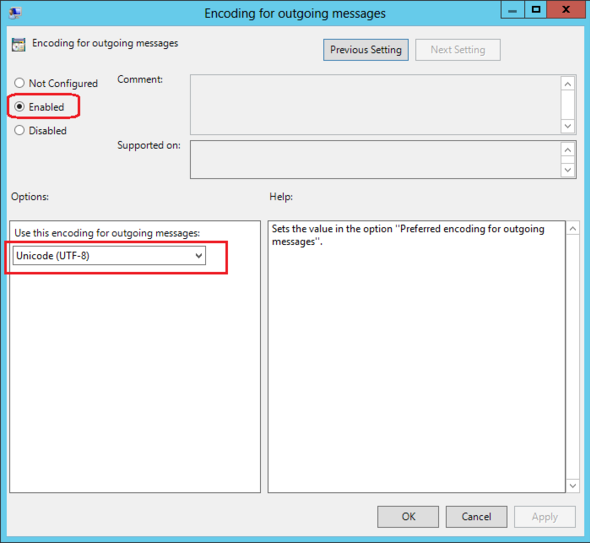This screenshot has height=543, width=590.
Task: Select the Disabled radio button
Action: coord(19,130)
